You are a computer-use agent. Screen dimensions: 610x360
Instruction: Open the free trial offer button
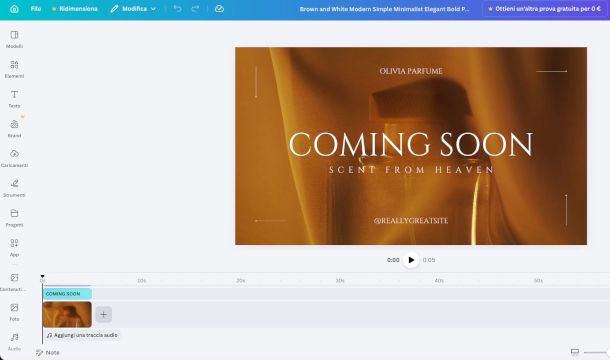(544, 9)
